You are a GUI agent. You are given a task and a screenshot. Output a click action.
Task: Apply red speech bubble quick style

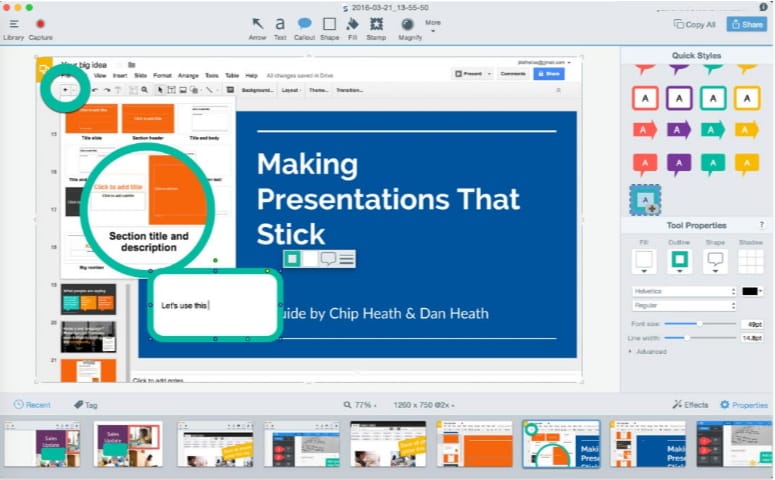645,164
